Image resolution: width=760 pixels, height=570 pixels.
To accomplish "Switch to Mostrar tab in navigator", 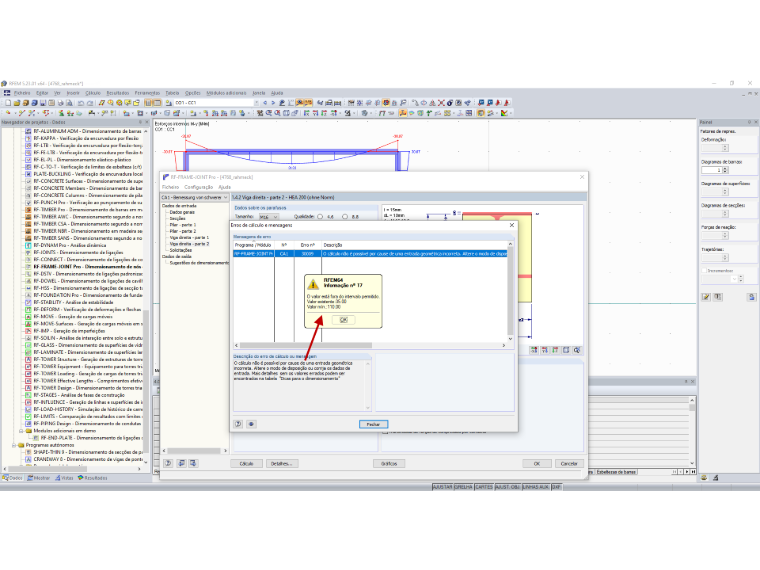I will 38,478.
